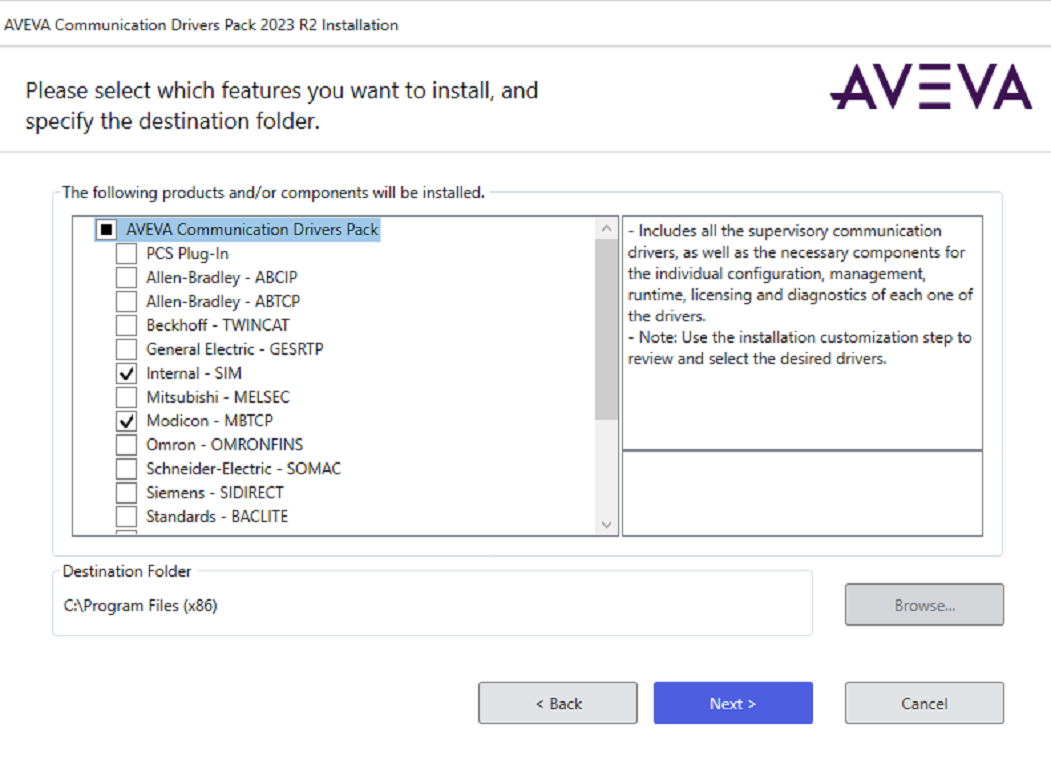Check the Standards - BACLITE checkbox
The image size is (1051, 767).
[126, 517]
